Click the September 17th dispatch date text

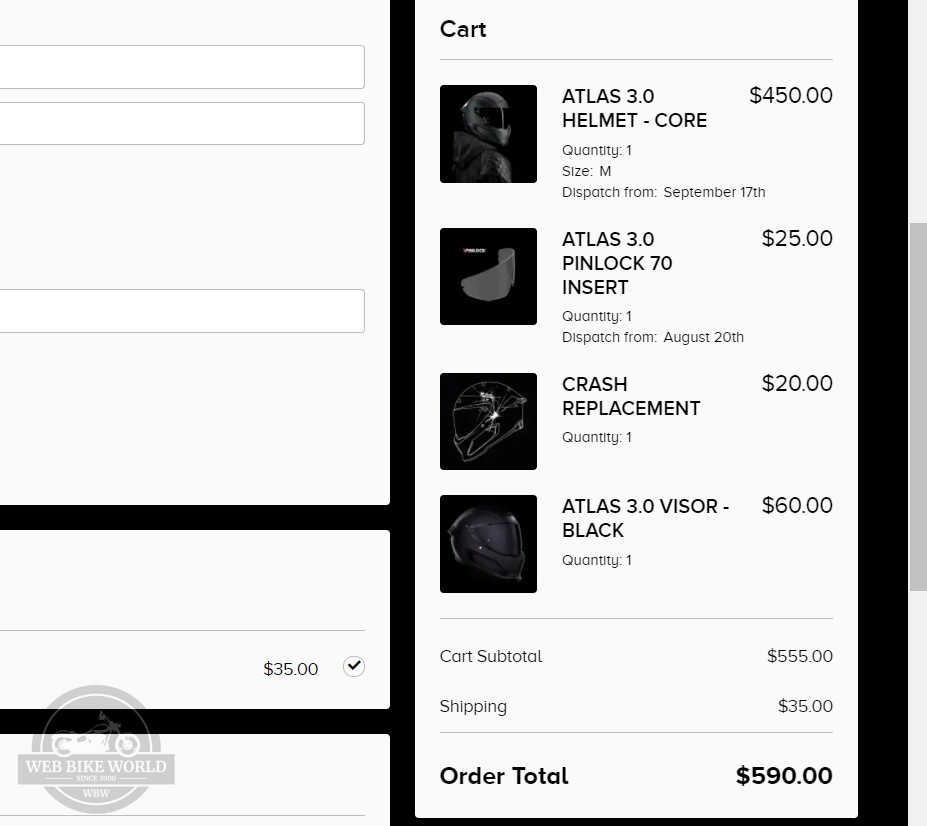click(714, 192)
